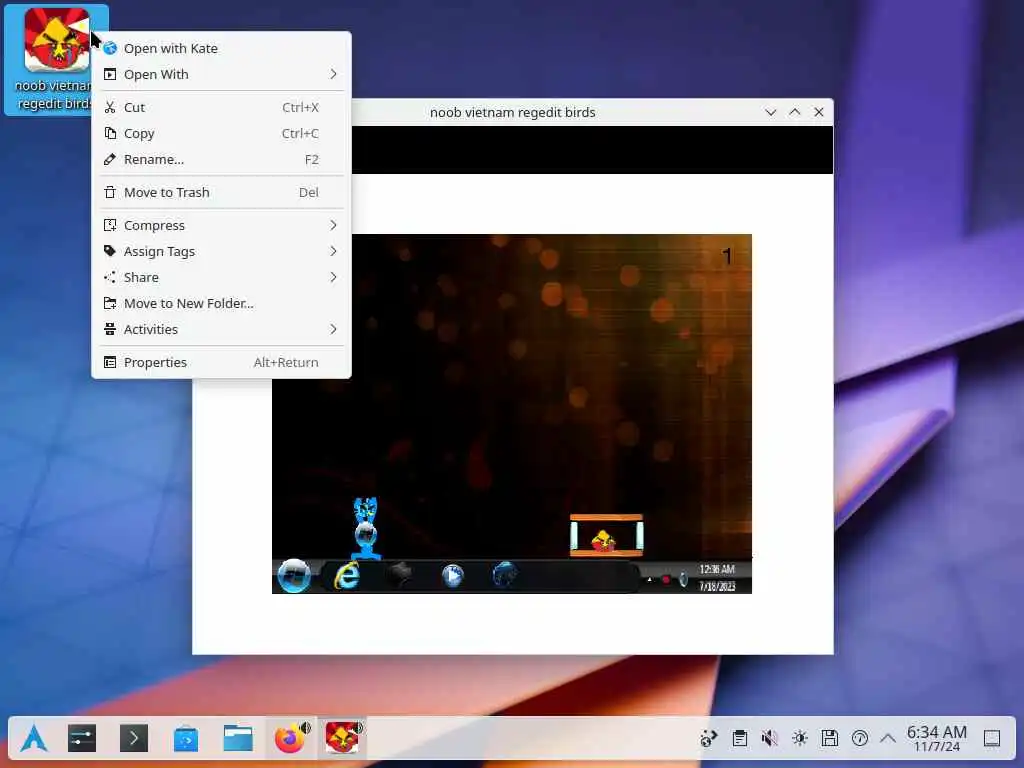The width and height of the screenshot is (1024, 768).
Task: Click the scissors icon beside Cut
Action: coord(110,107)
